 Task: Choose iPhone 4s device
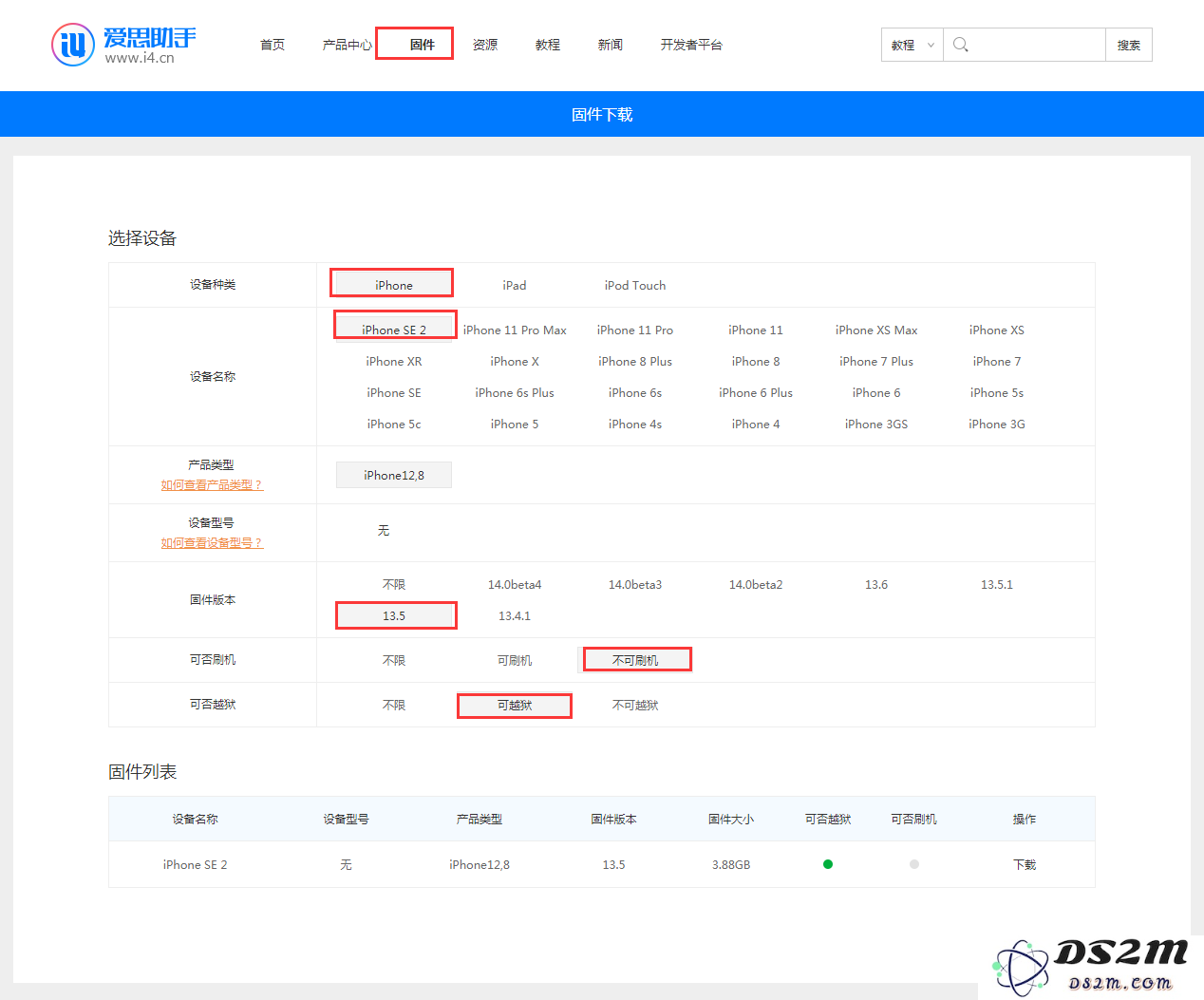(x=635, y=424)
